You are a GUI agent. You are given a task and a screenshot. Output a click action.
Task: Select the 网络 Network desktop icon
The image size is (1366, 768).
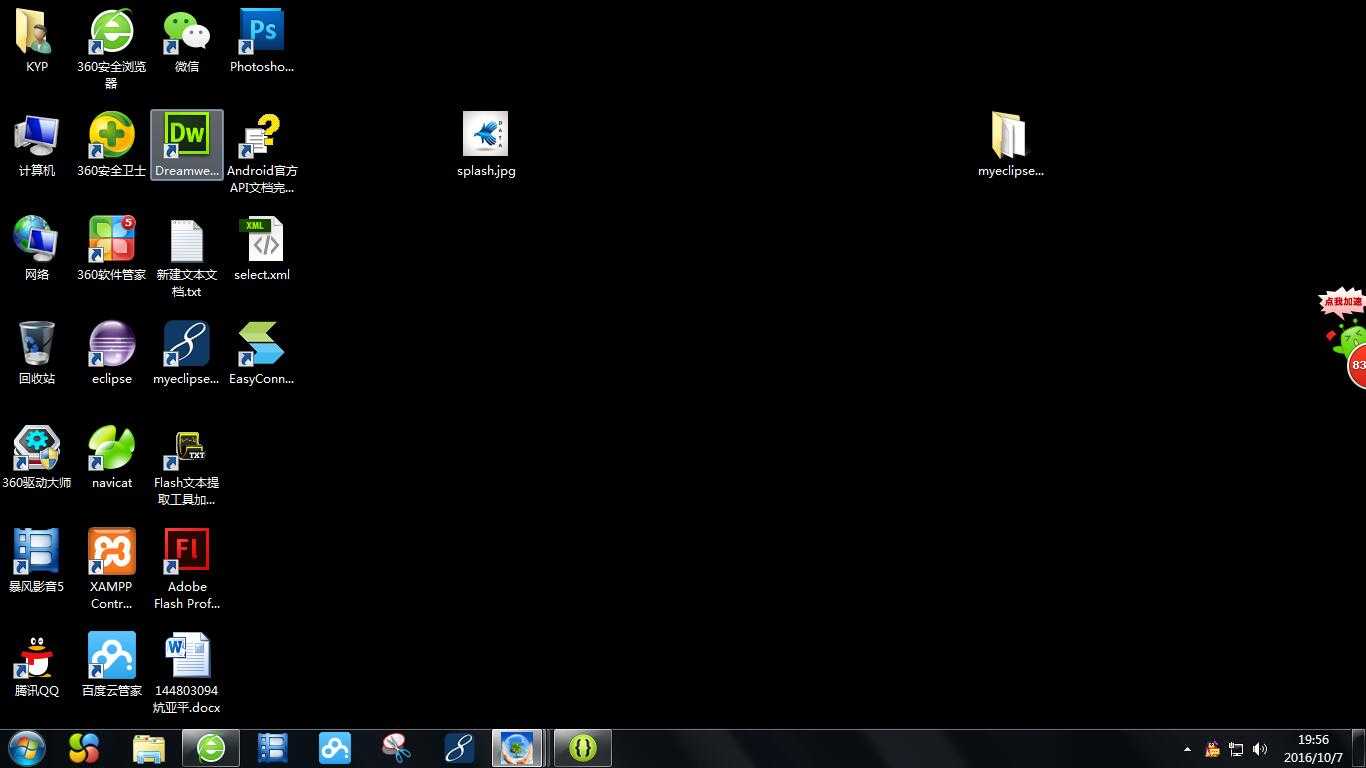pos(37,248)
